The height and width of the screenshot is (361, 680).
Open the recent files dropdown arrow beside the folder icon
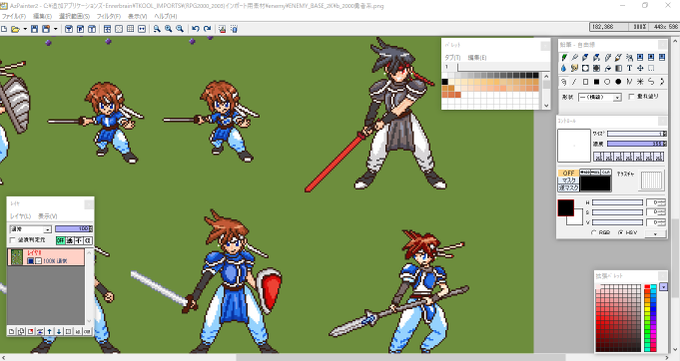coord(25,29)
